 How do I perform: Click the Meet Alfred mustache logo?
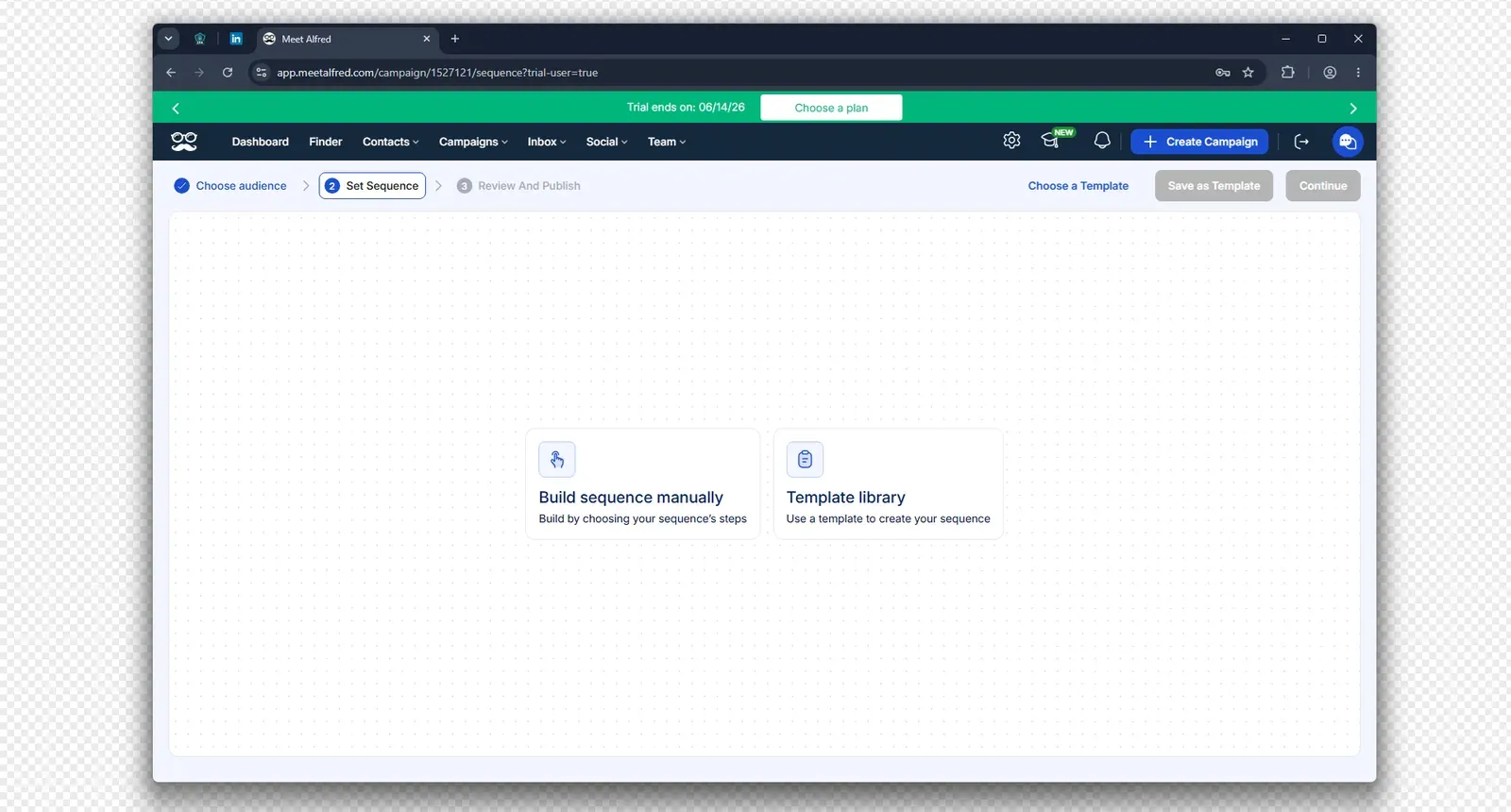pos(184,142)
